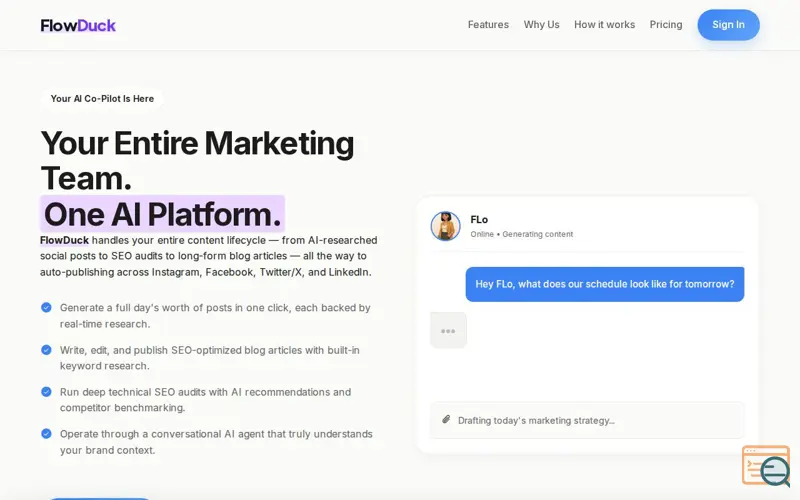Open the browser search widget icon
Viewport: 800px width, 500px height.
(766, 465)
